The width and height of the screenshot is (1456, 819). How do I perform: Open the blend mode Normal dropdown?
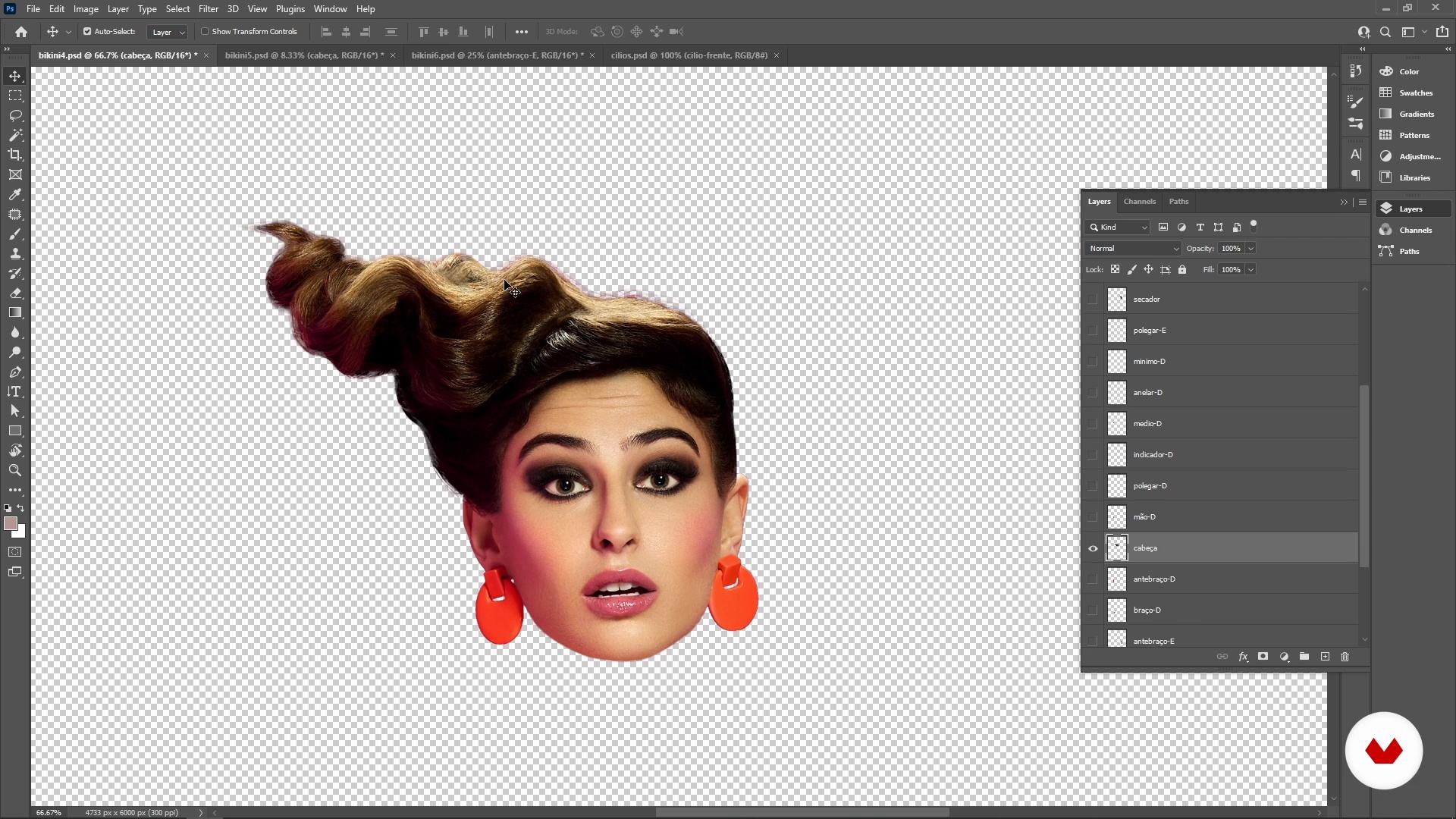click(x=1133, y=249)
